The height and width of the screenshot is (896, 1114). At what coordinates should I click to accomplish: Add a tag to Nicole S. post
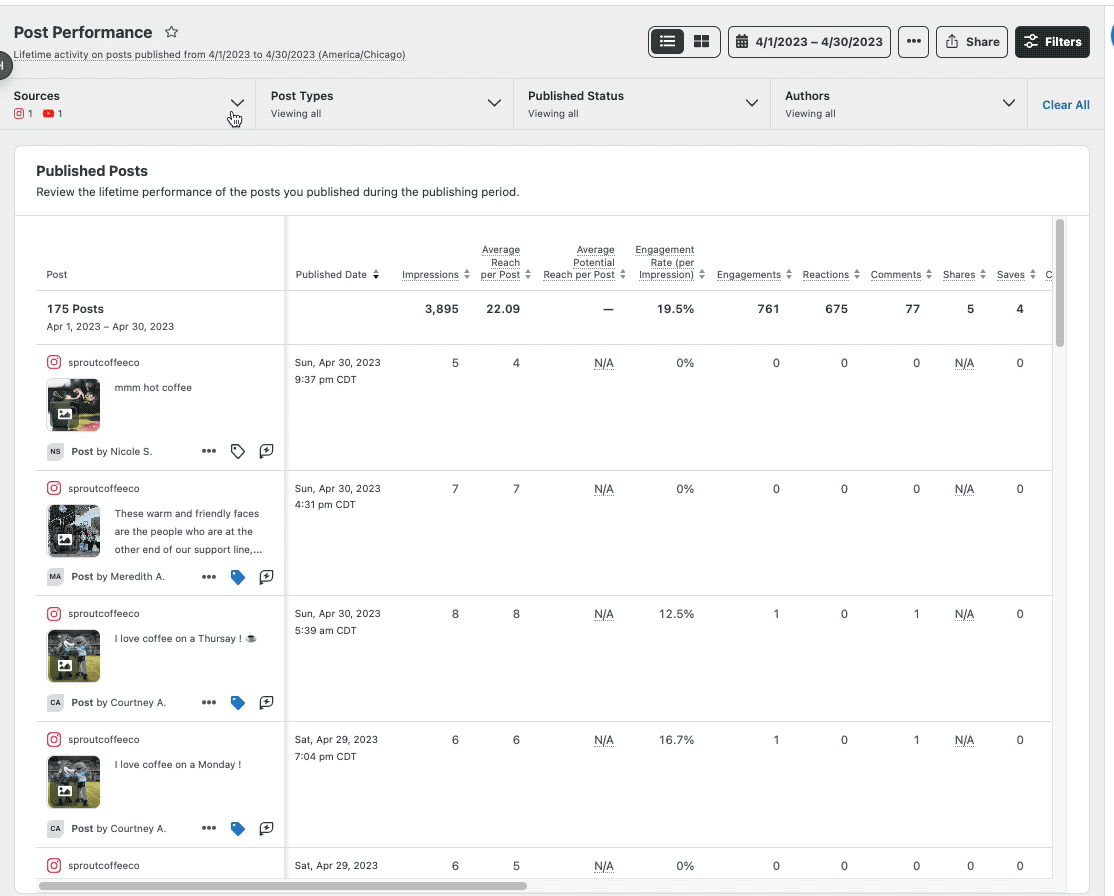pyautogui.click(x=237, y=451)
